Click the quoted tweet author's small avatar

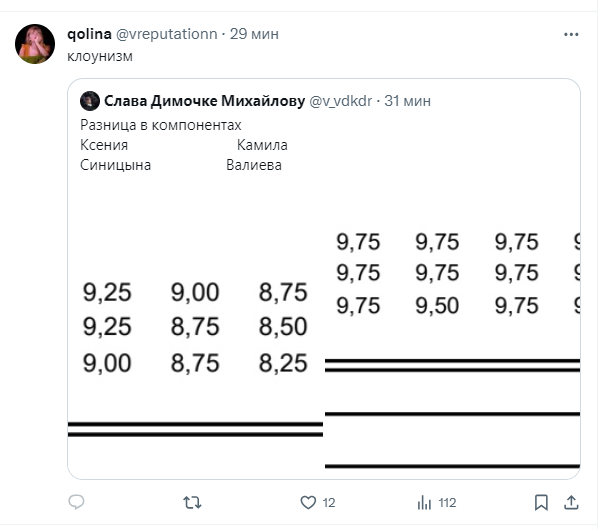(x=89, y=101)
